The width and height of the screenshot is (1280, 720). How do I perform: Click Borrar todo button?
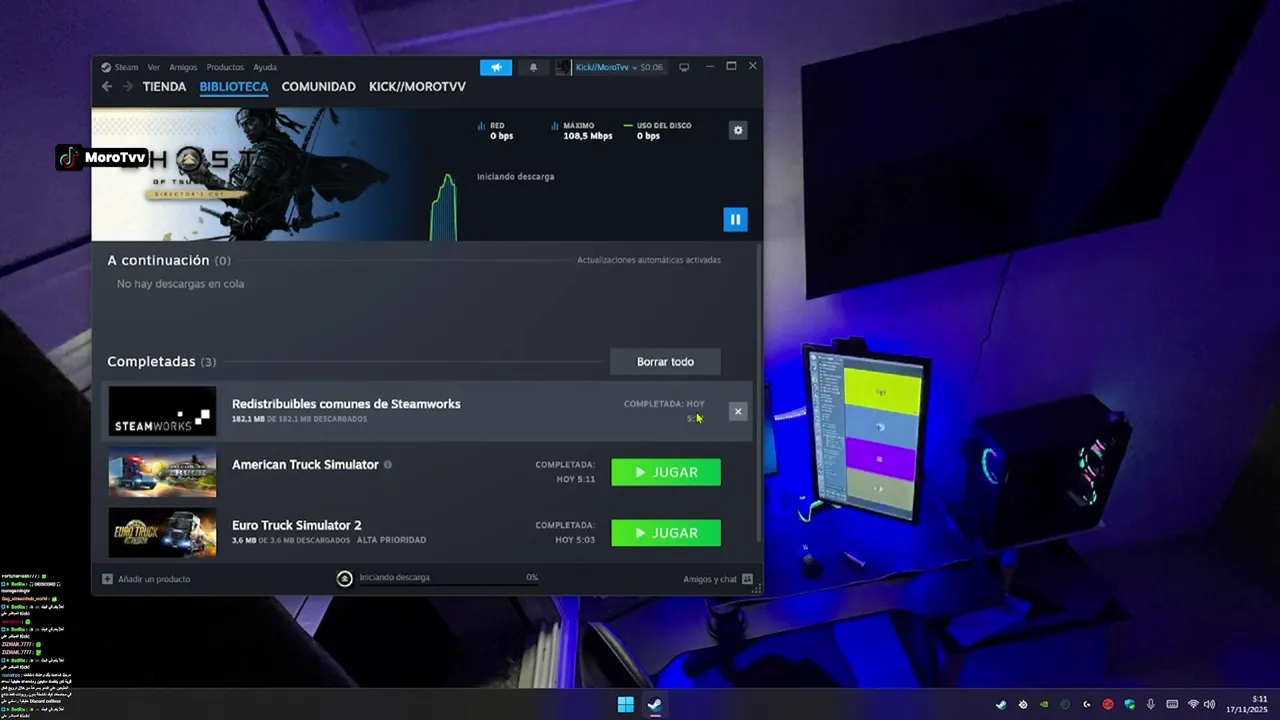(665, 362)
